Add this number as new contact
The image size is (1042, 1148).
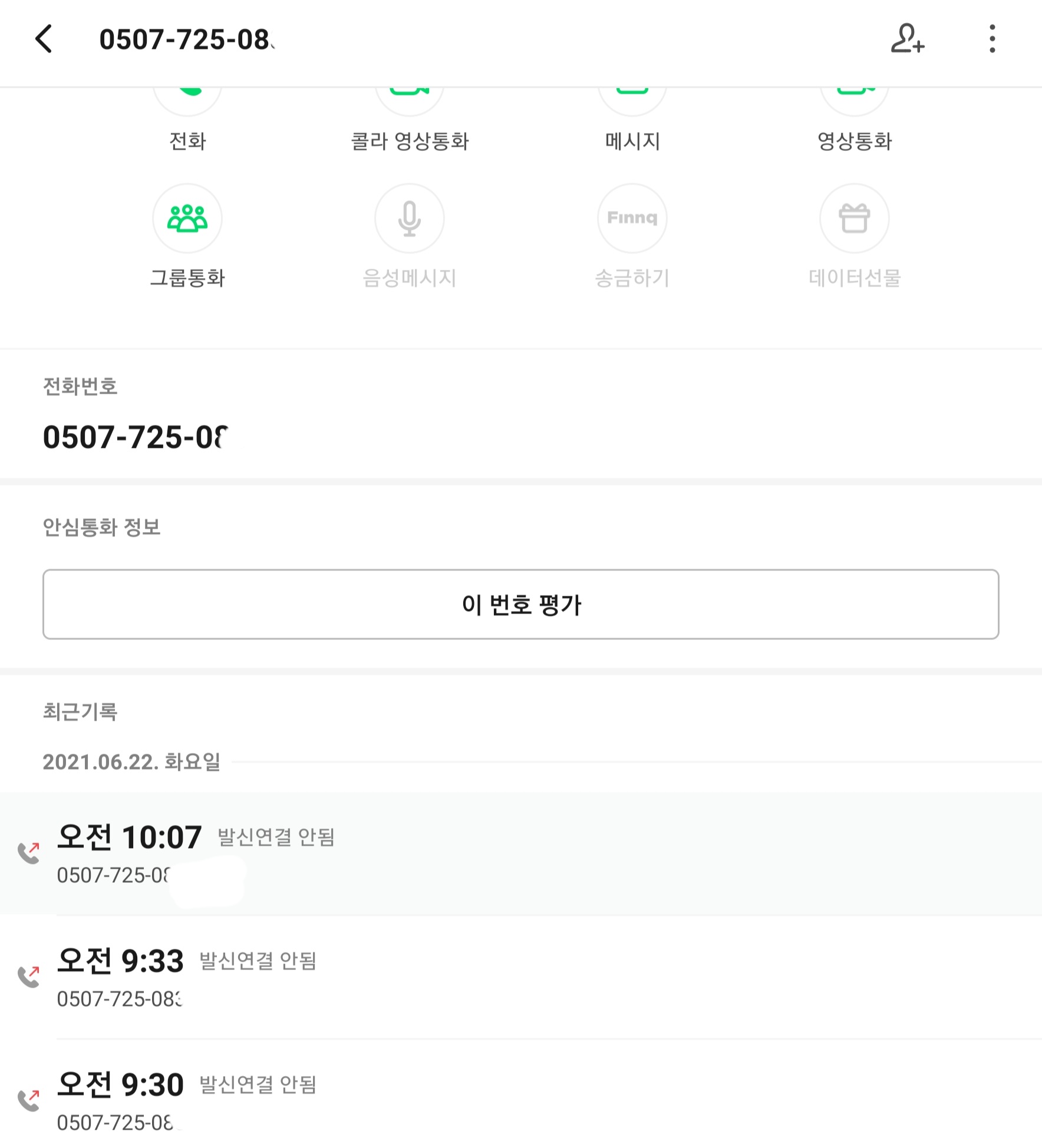(907, 39)
